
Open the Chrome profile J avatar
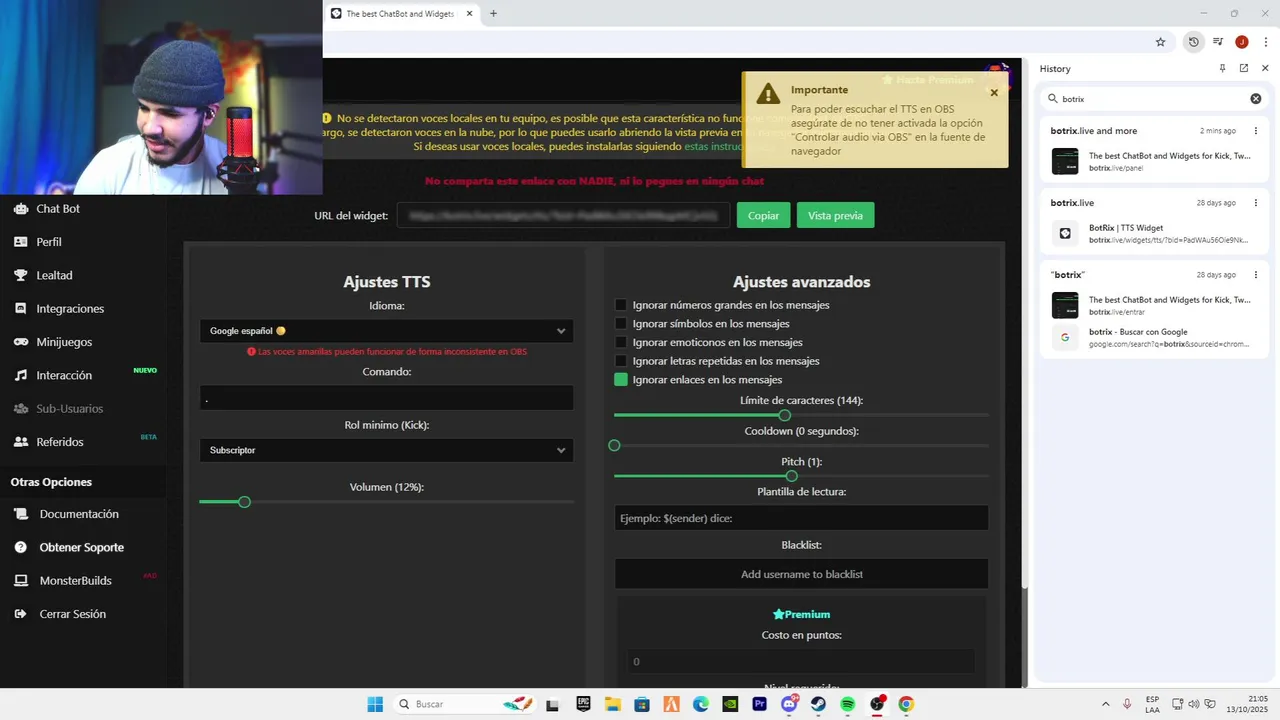point(1242,42)
